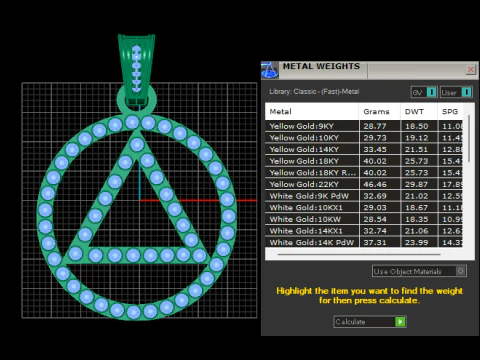Click the 19.12 DWT value
This screenshot has height=360, width=480.
[x=417, y=138]
